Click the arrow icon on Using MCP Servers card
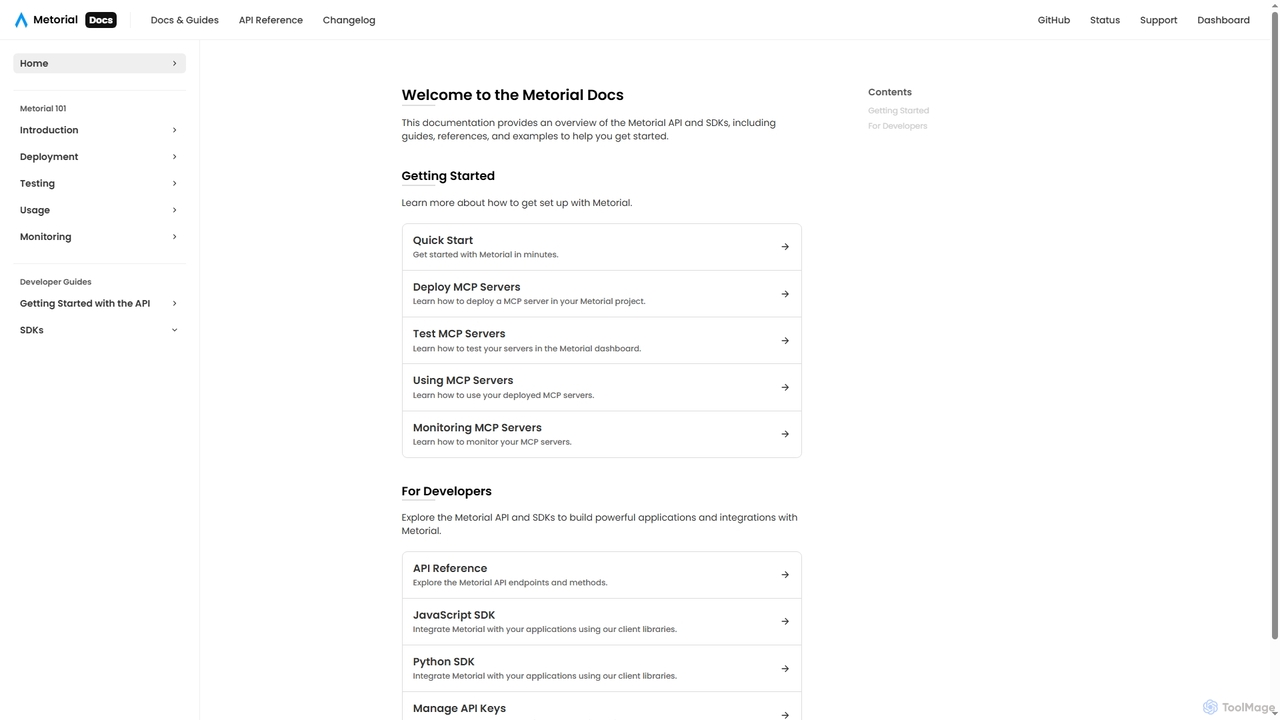The width and height of the screenshot is (1280, 720). click(785, 388)
